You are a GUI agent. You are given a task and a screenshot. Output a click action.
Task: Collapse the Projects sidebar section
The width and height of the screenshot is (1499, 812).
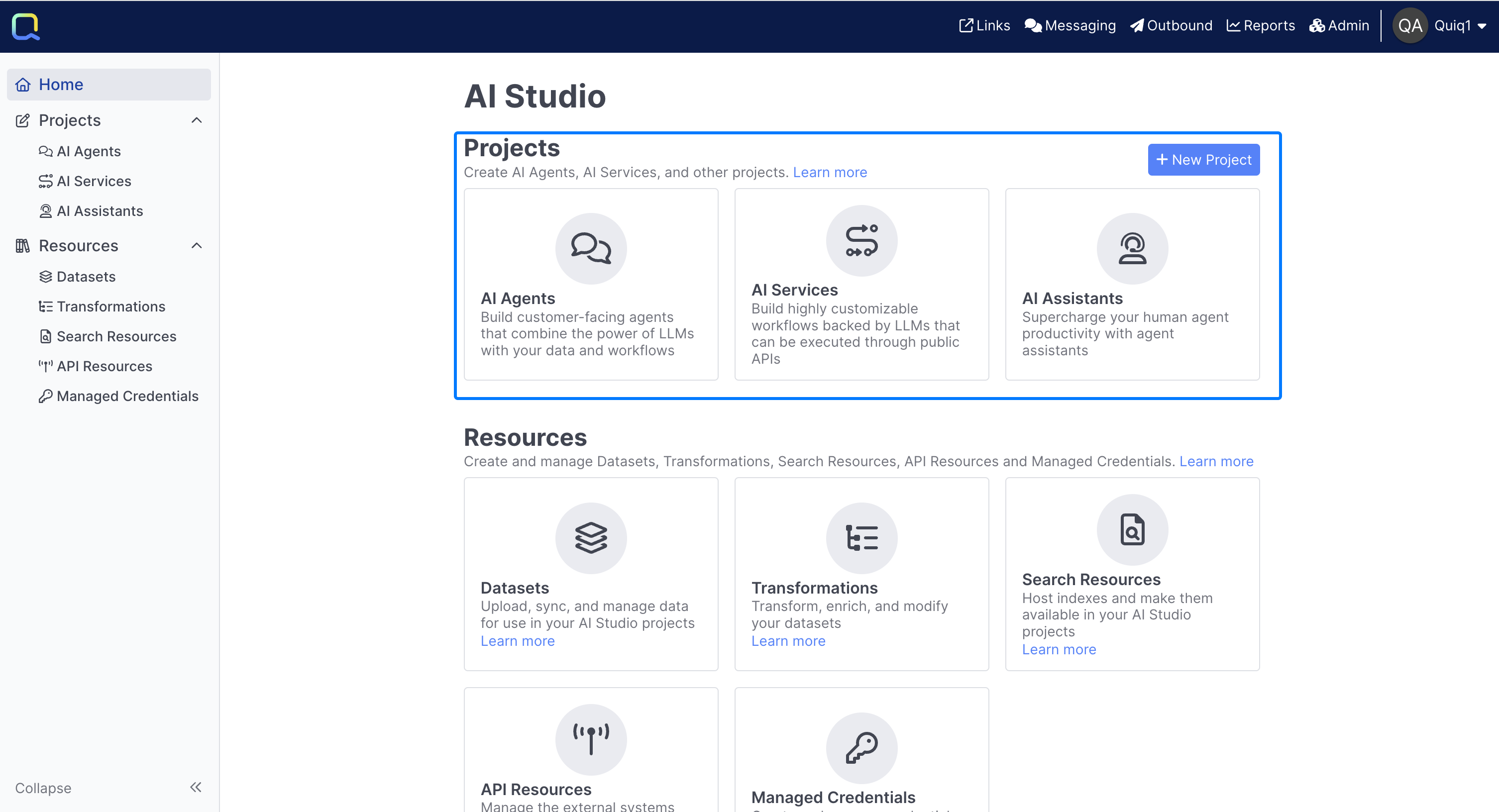pos(197,120)
